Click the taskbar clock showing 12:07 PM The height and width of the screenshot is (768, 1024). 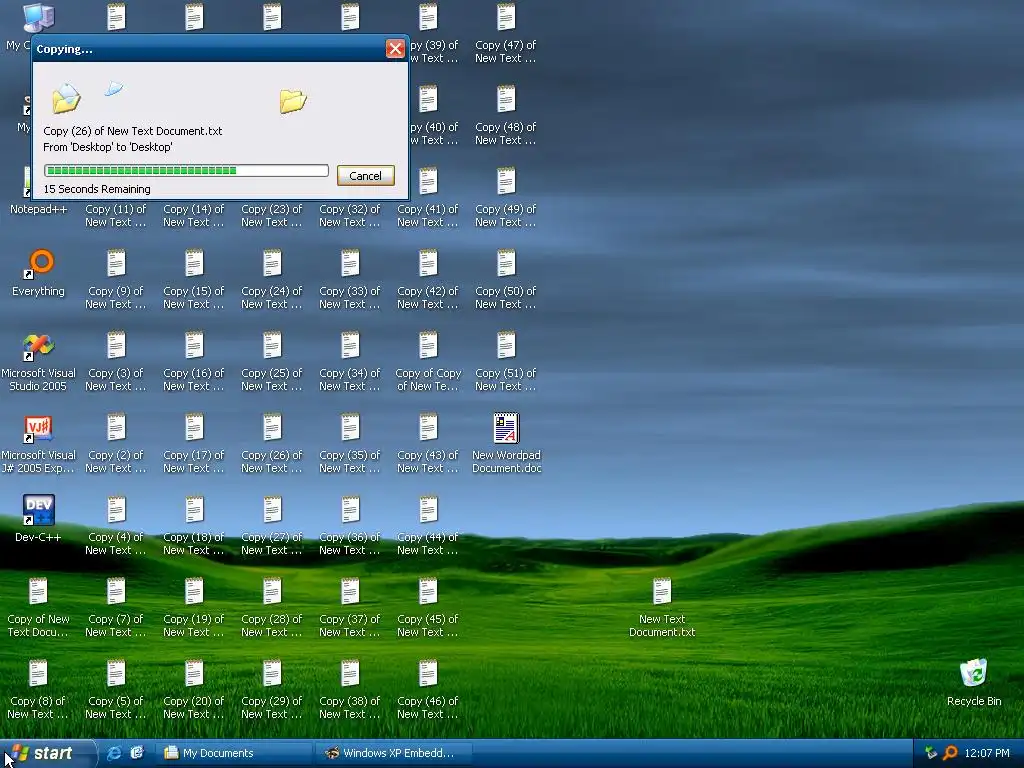987,753
